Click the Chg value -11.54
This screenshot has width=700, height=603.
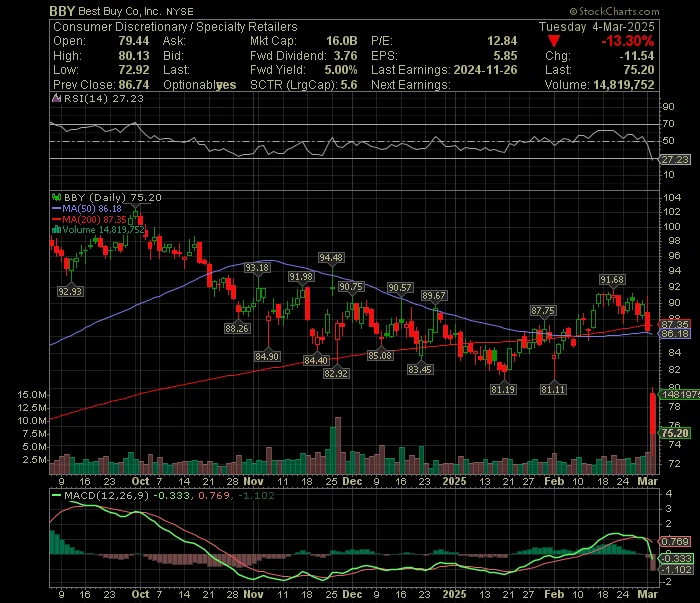[x=637, y=56]
